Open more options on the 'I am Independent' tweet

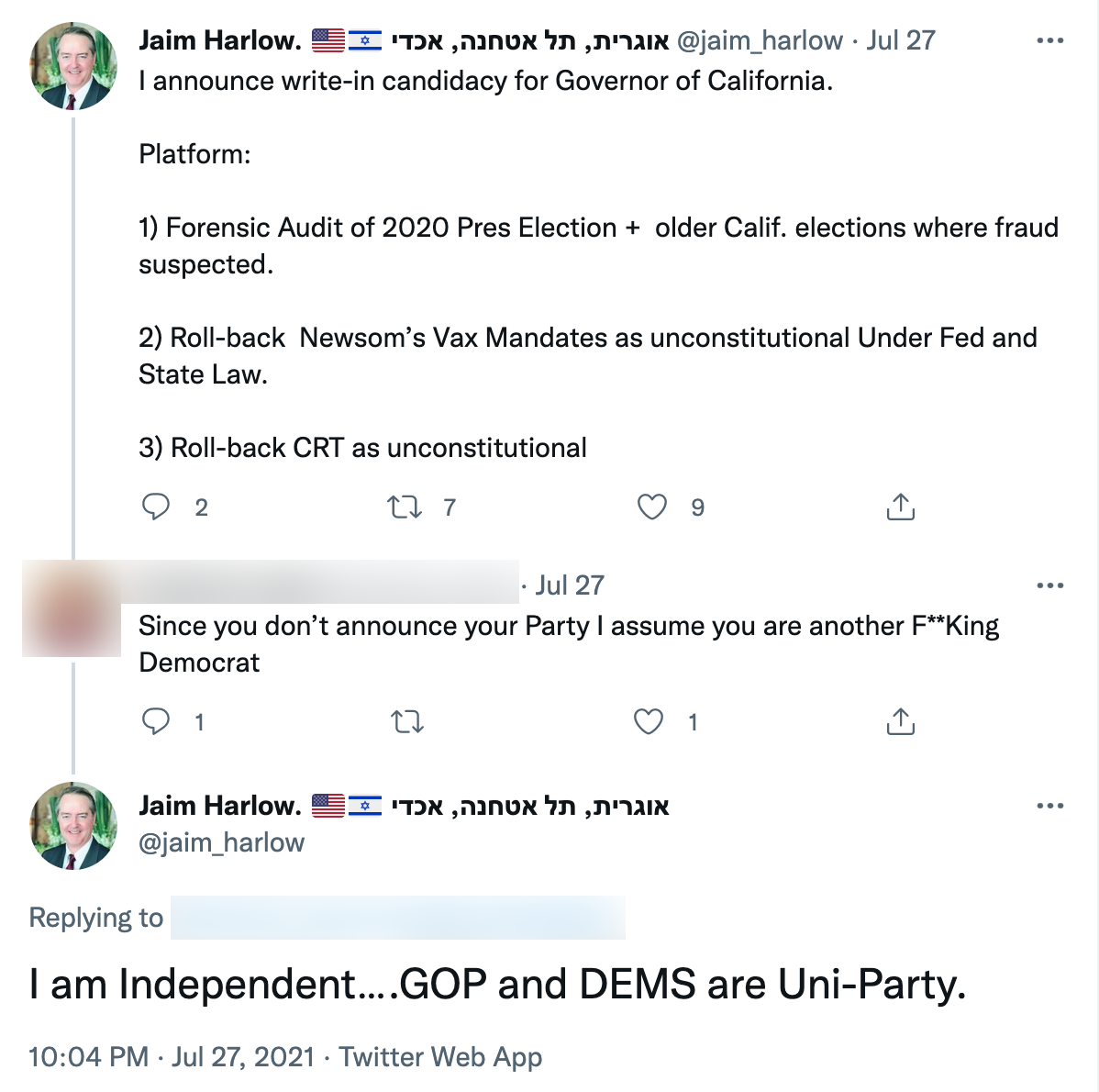click(x=1049, y=806)
